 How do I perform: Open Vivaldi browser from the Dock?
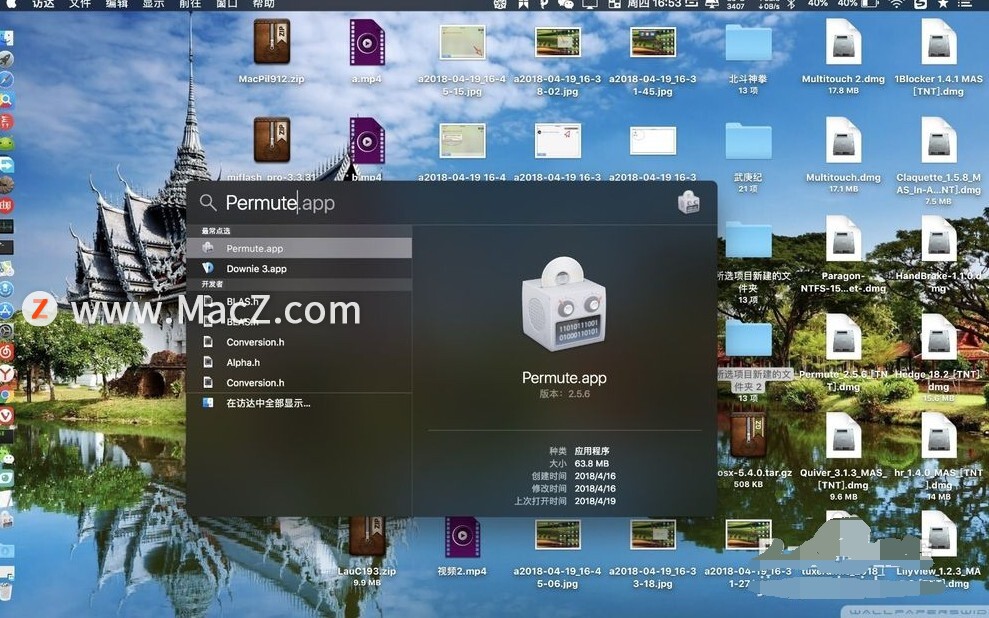click(6, 415)
